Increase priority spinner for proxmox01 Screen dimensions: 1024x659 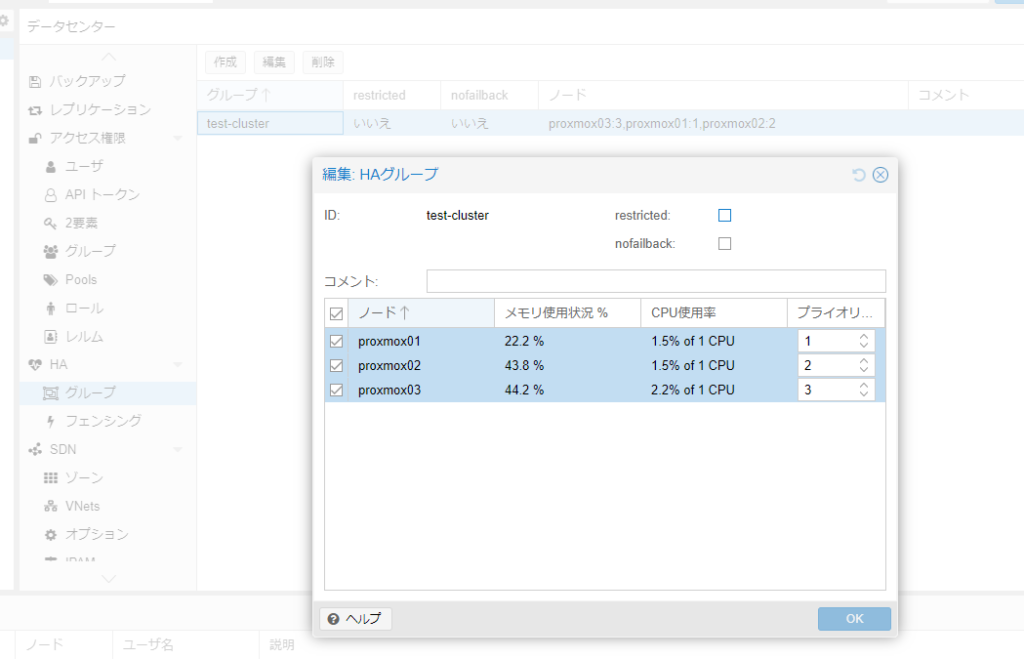coord(864,336)
